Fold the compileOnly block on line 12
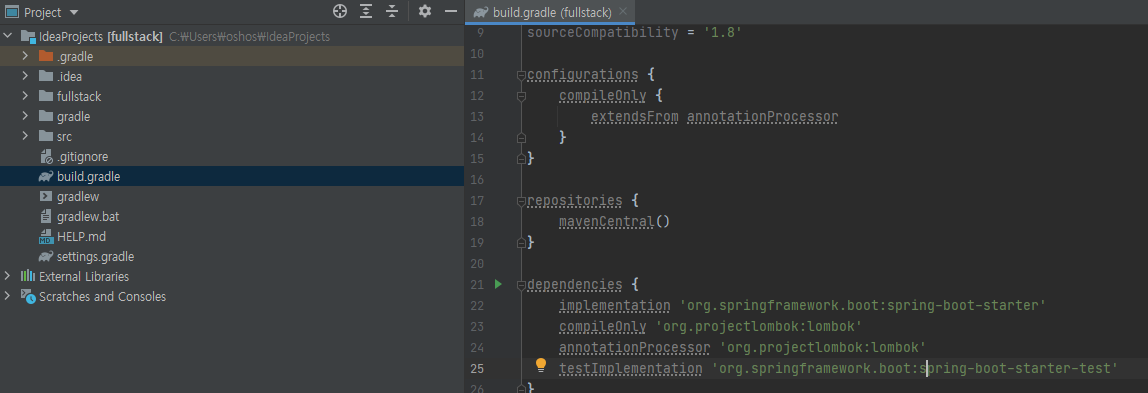The image size is (1148, 393). point(521,96)
